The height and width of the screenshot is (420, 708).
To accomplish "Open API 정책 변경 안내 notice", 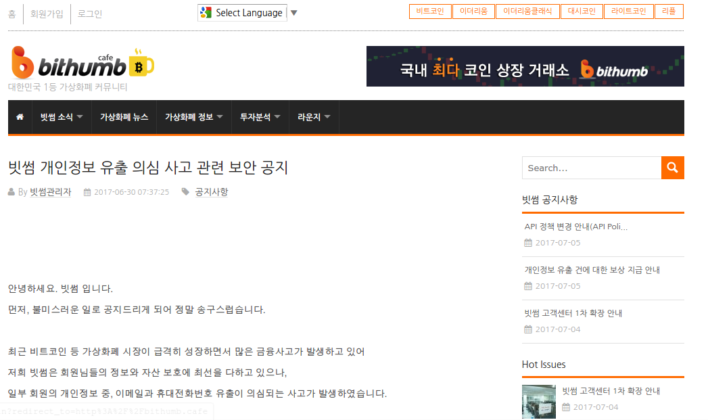I will coord(576,227).
